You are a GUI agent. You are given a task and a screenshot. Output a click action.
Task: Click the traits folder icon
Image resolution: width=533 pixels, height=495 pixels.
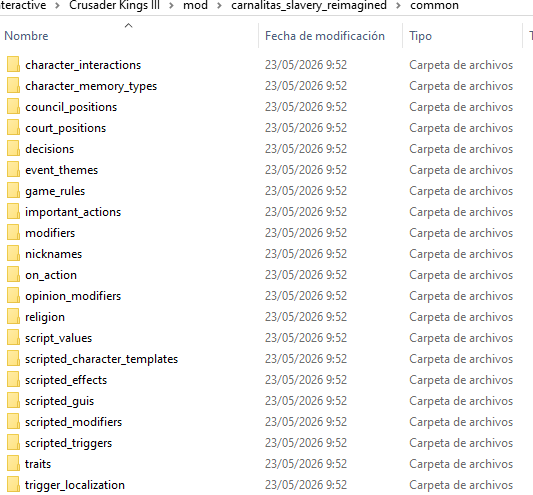pos(13,464)
